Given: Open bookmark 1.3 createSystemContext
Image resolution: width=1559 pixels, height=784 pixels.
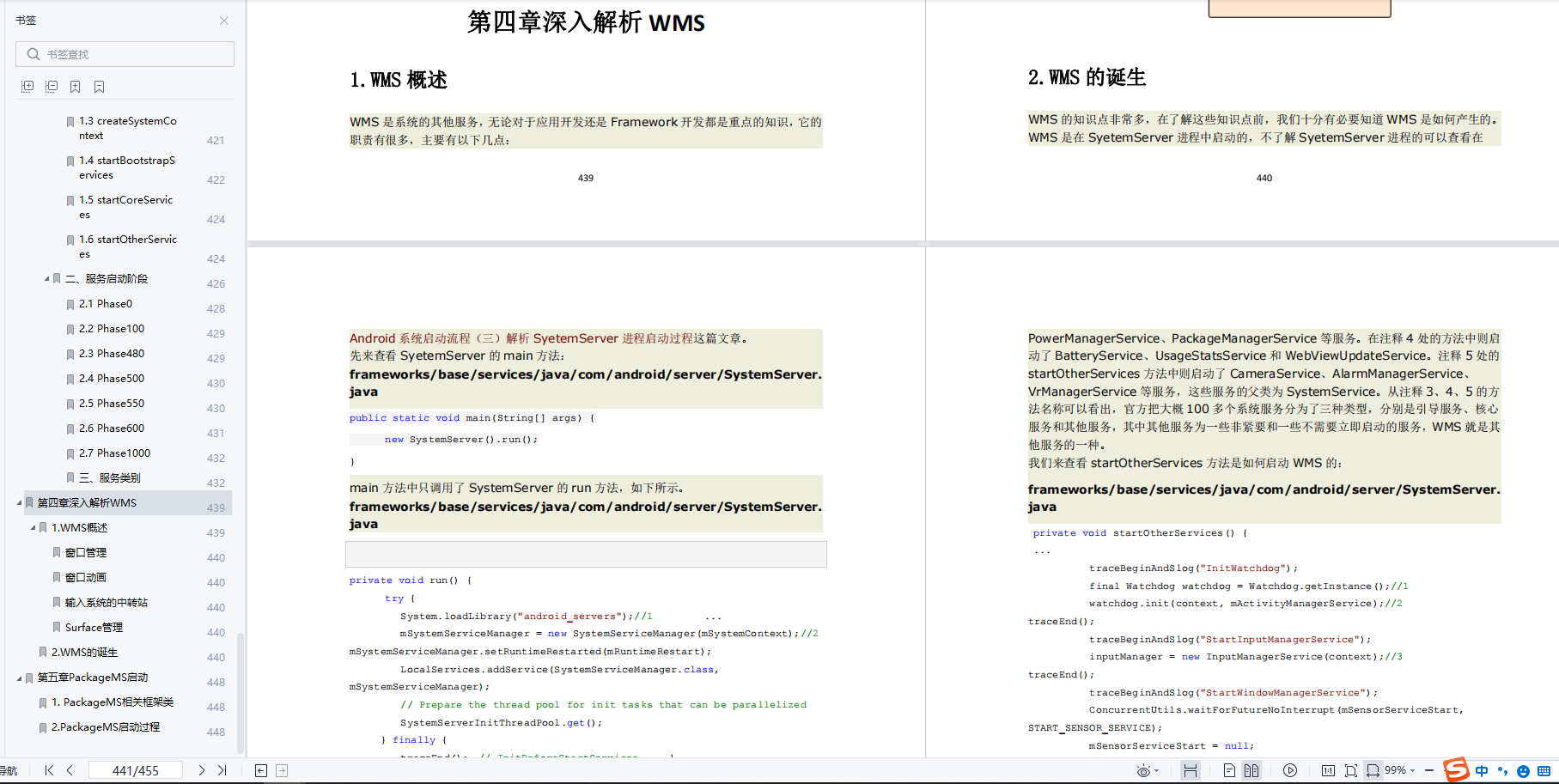Looking at the screenshot, I should click(x=128, y=128).
